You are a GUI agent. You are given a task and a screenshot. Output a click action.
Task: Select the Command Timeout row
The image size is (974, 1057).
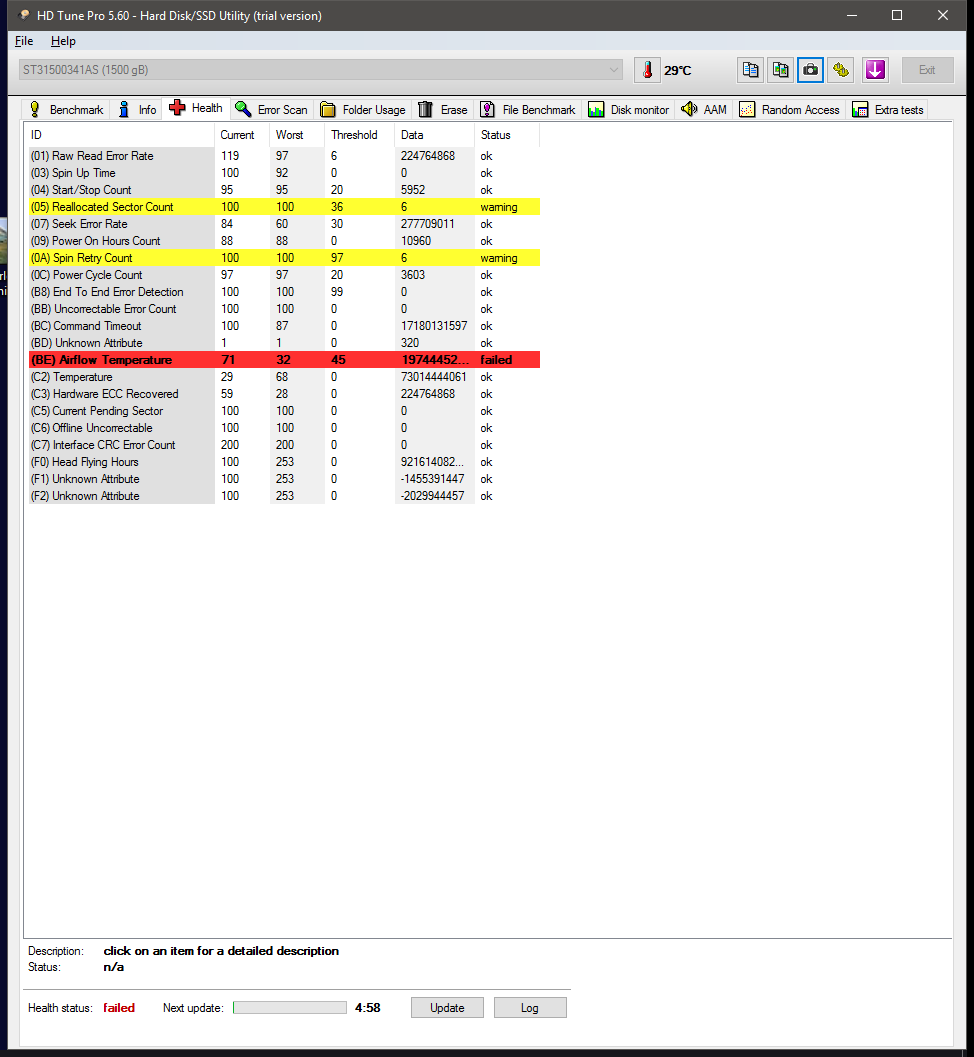284,326
